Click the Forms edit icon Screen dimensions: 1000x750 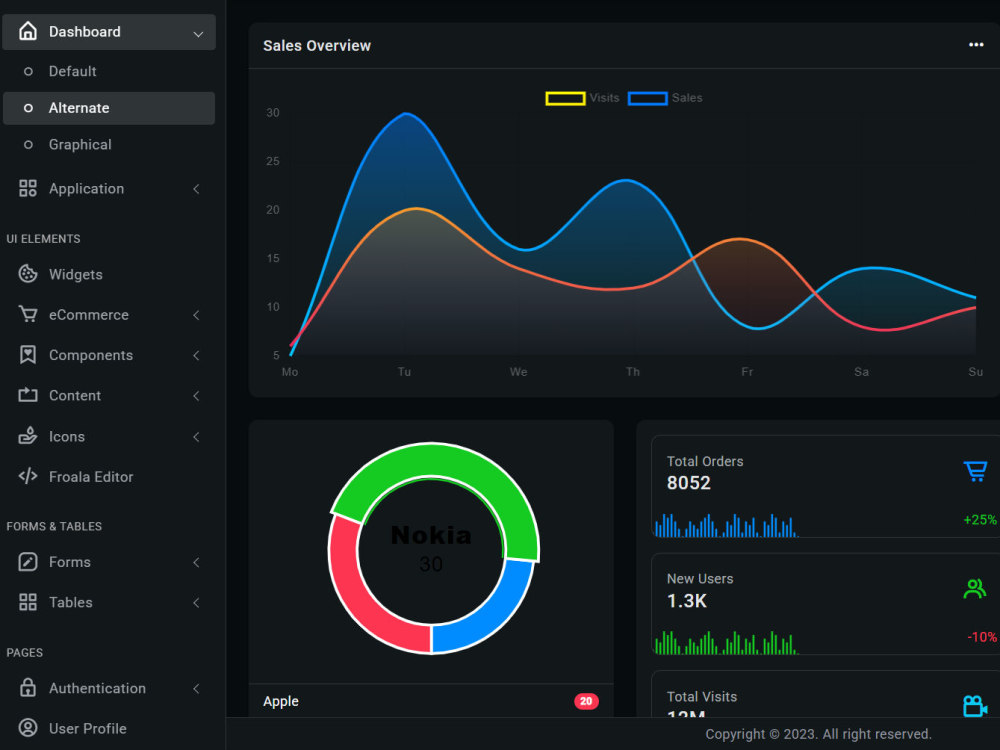[x=27, y=562]
